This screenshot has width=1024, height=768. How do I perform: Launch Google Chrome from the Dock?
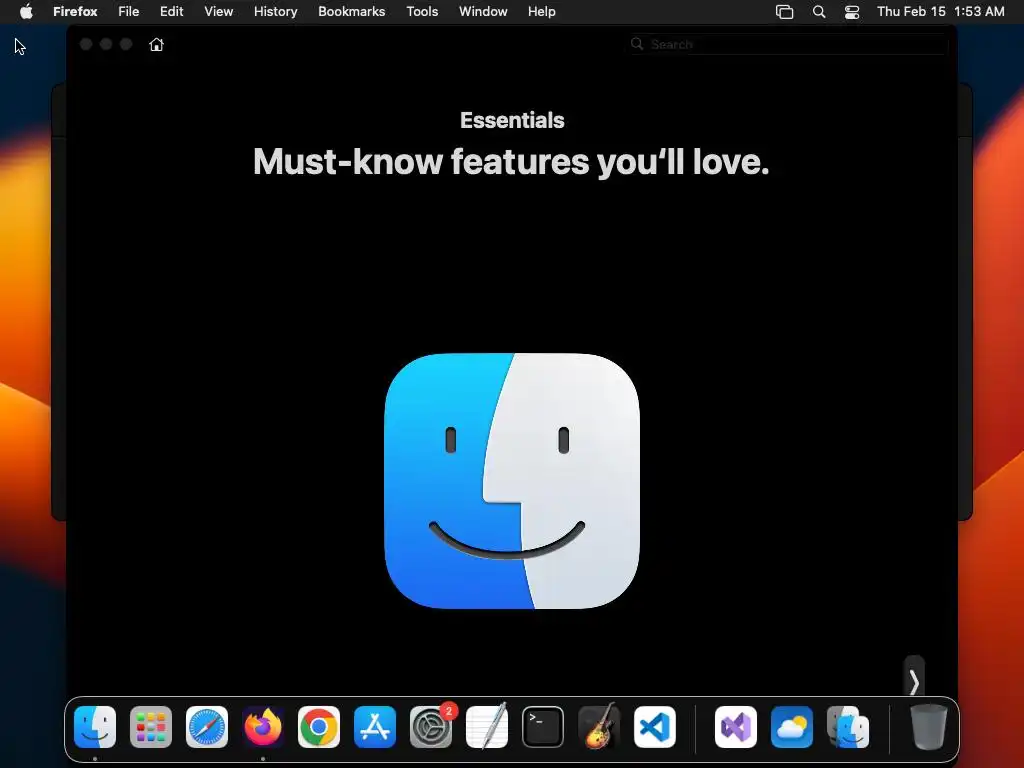click(x=319, y=727)
